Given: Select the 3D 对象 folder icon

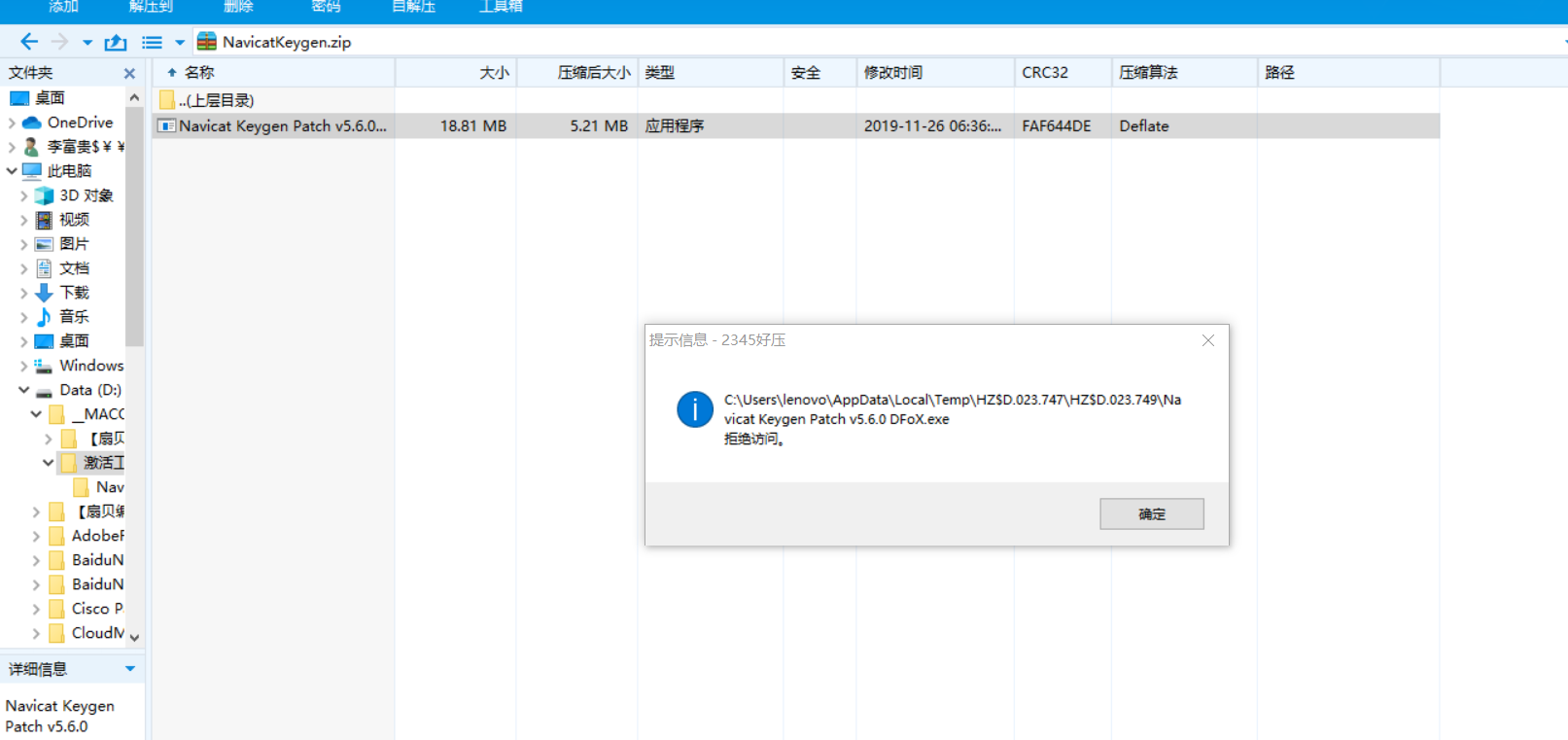Looking at the screenshot, I should pos(44,195).
